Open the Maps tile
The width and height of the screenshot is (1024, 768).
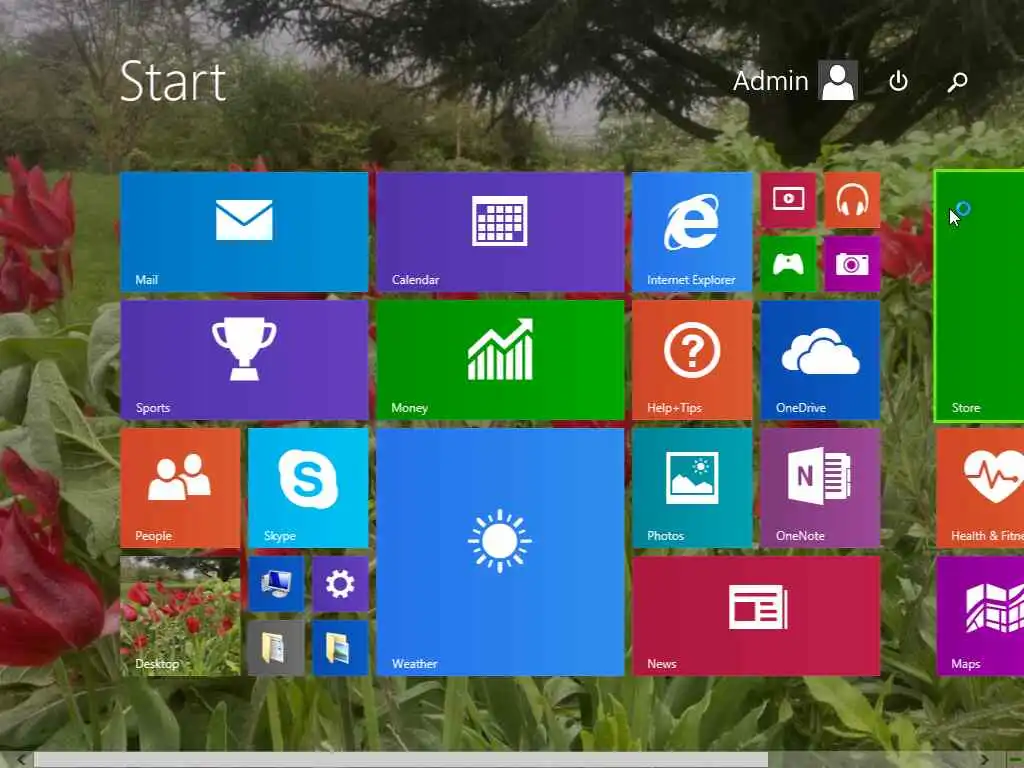980,616
